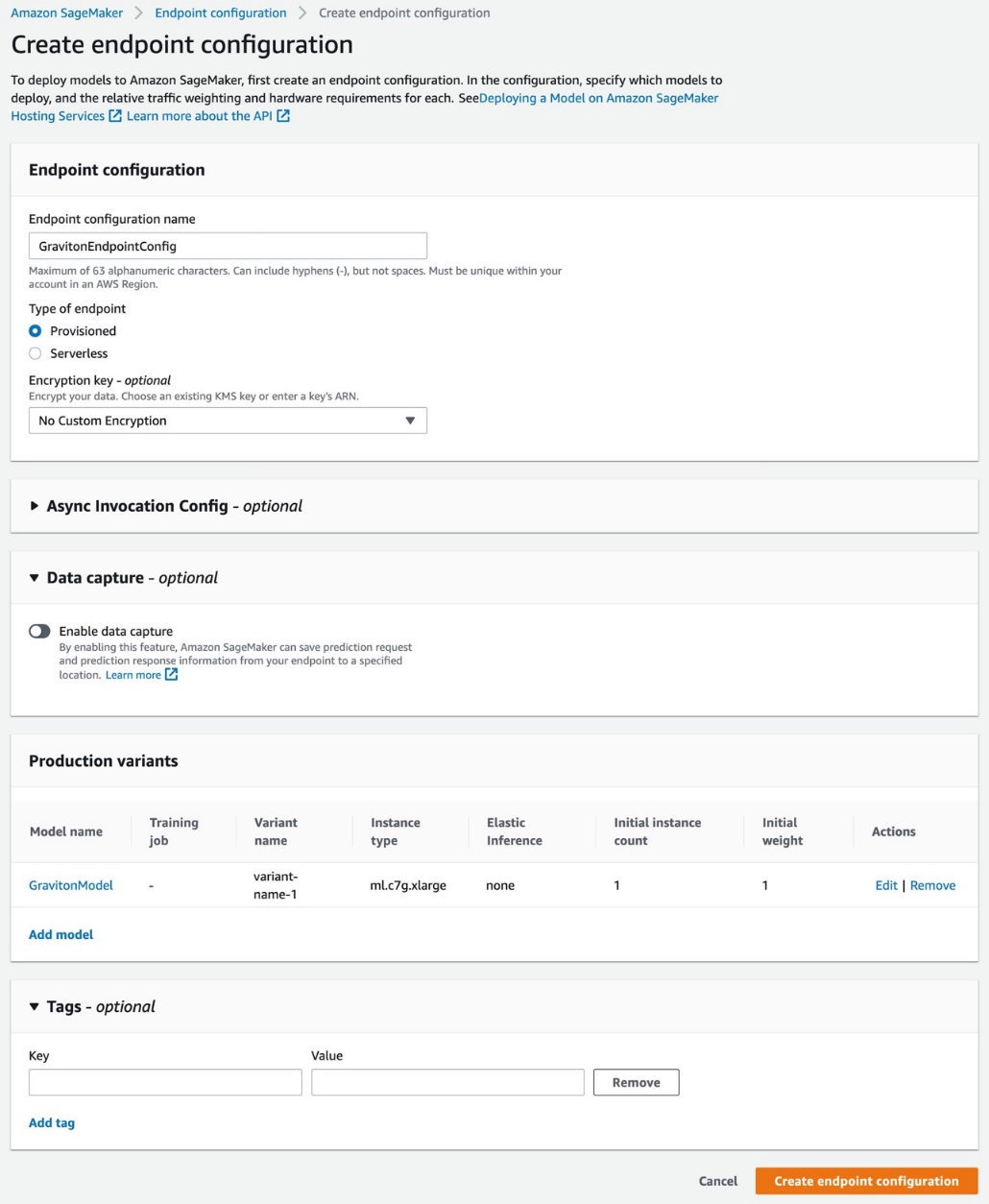Viewport: 989px width, 1204px height.
Task: Open Hosting Services external link icon
Action: pyautogui.click(x=115, y=116)
